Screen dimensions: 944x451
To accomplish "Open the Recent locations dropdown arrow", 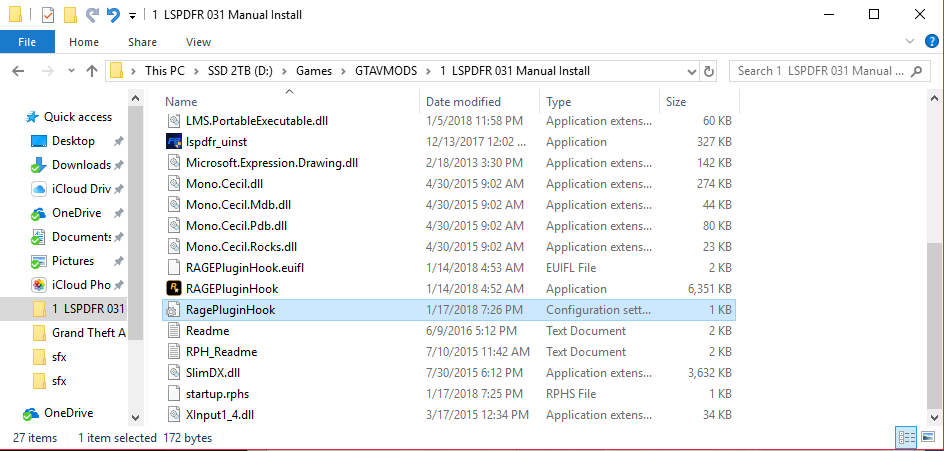I will (x=70, y=71).
